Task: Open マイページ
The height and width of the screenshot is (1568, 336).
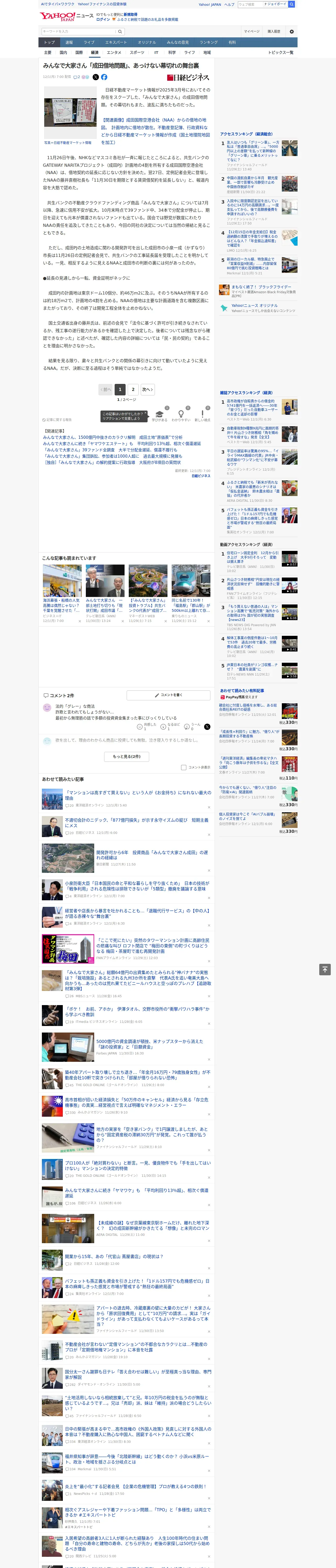Action: pos(252,32)
